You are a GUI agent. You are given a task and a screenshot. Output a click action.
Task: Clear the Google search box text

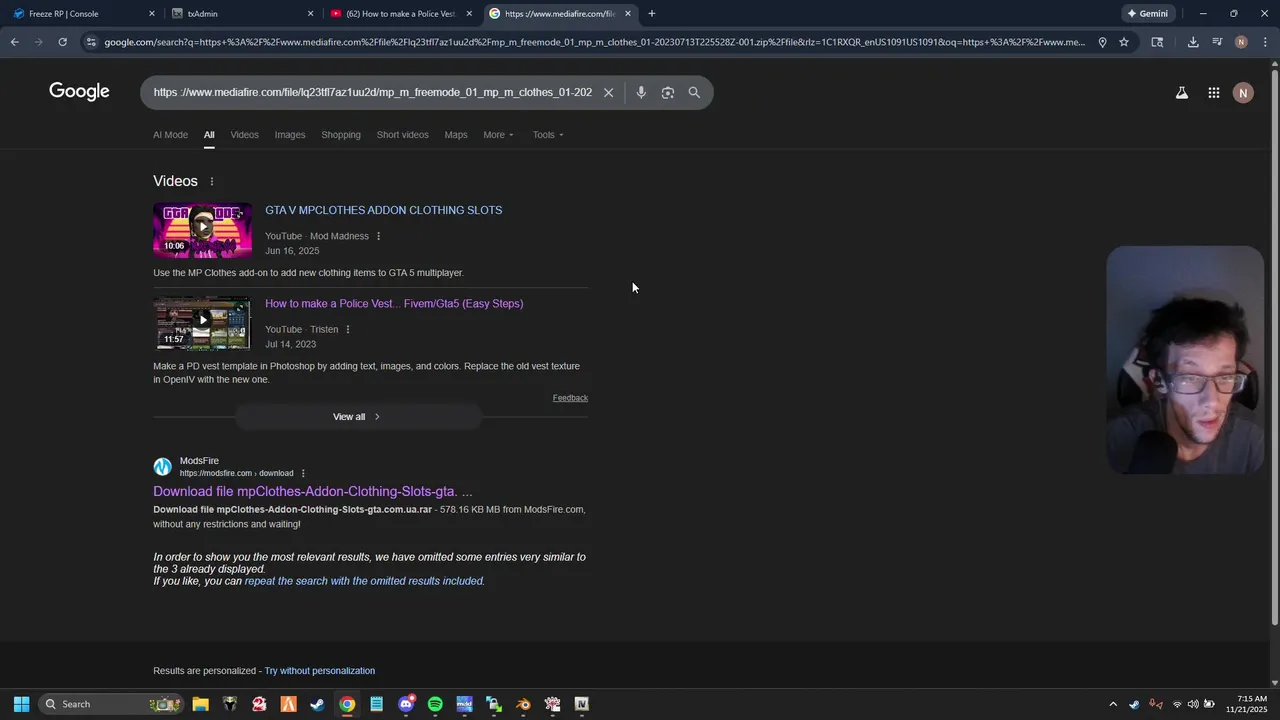pos(608,92)
